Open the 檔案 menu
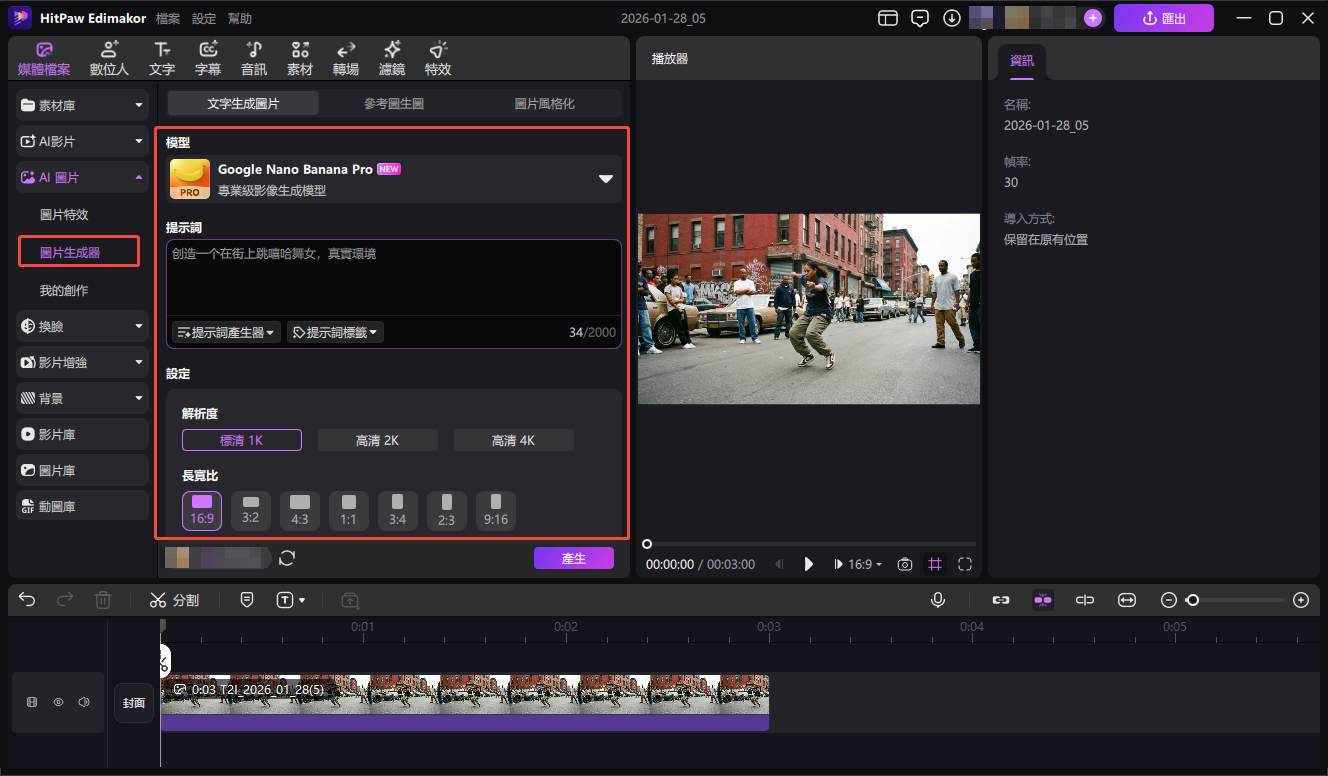1328x776 pixels. coord(168,18)
